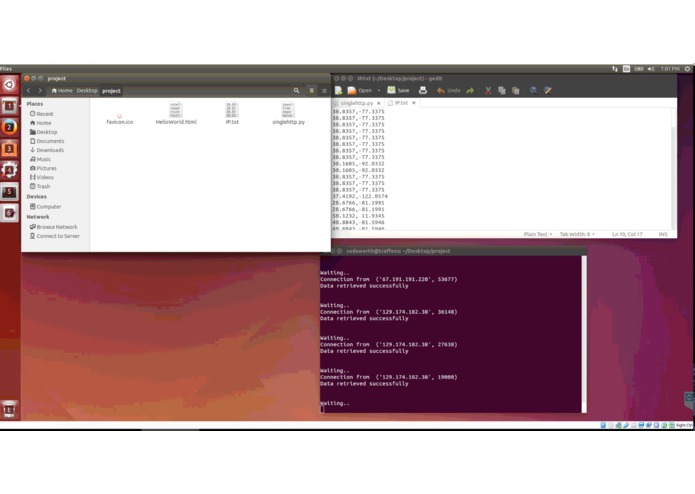This screenshot has height=494, width=695.
Task: Go forward in the Files window
Action: [x=40, y=90]
